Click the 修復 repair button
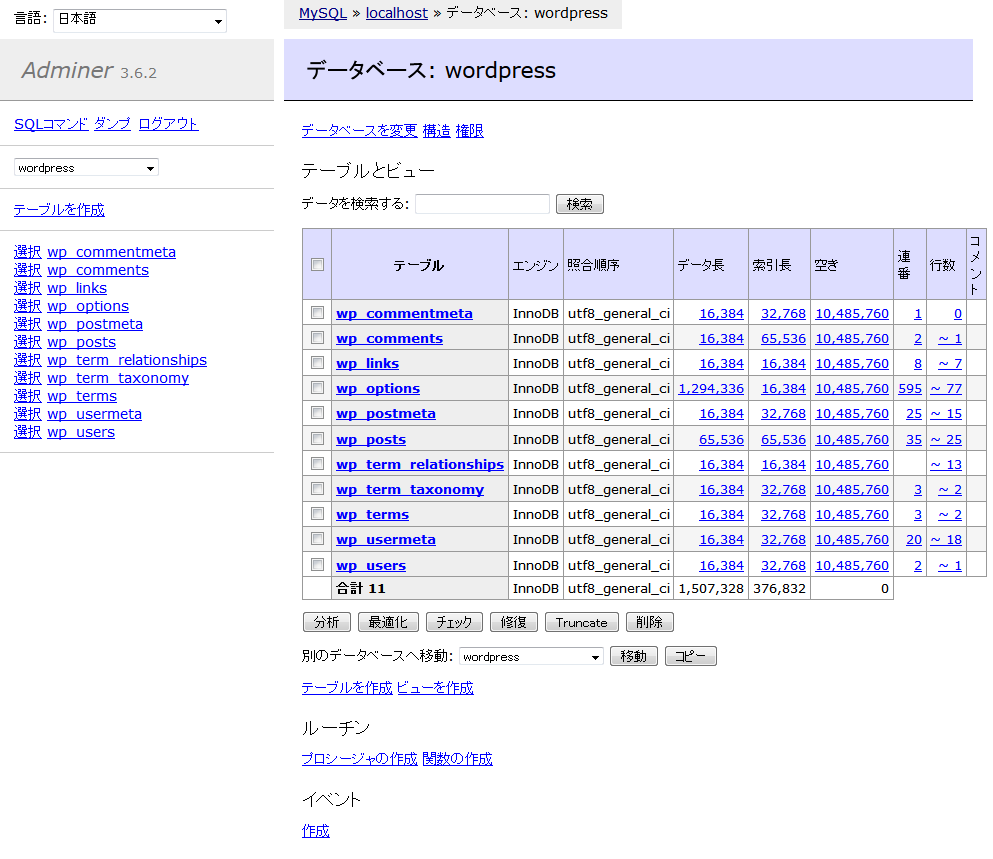This screenshot has height=859, width=993. click(x=514, y=622)
